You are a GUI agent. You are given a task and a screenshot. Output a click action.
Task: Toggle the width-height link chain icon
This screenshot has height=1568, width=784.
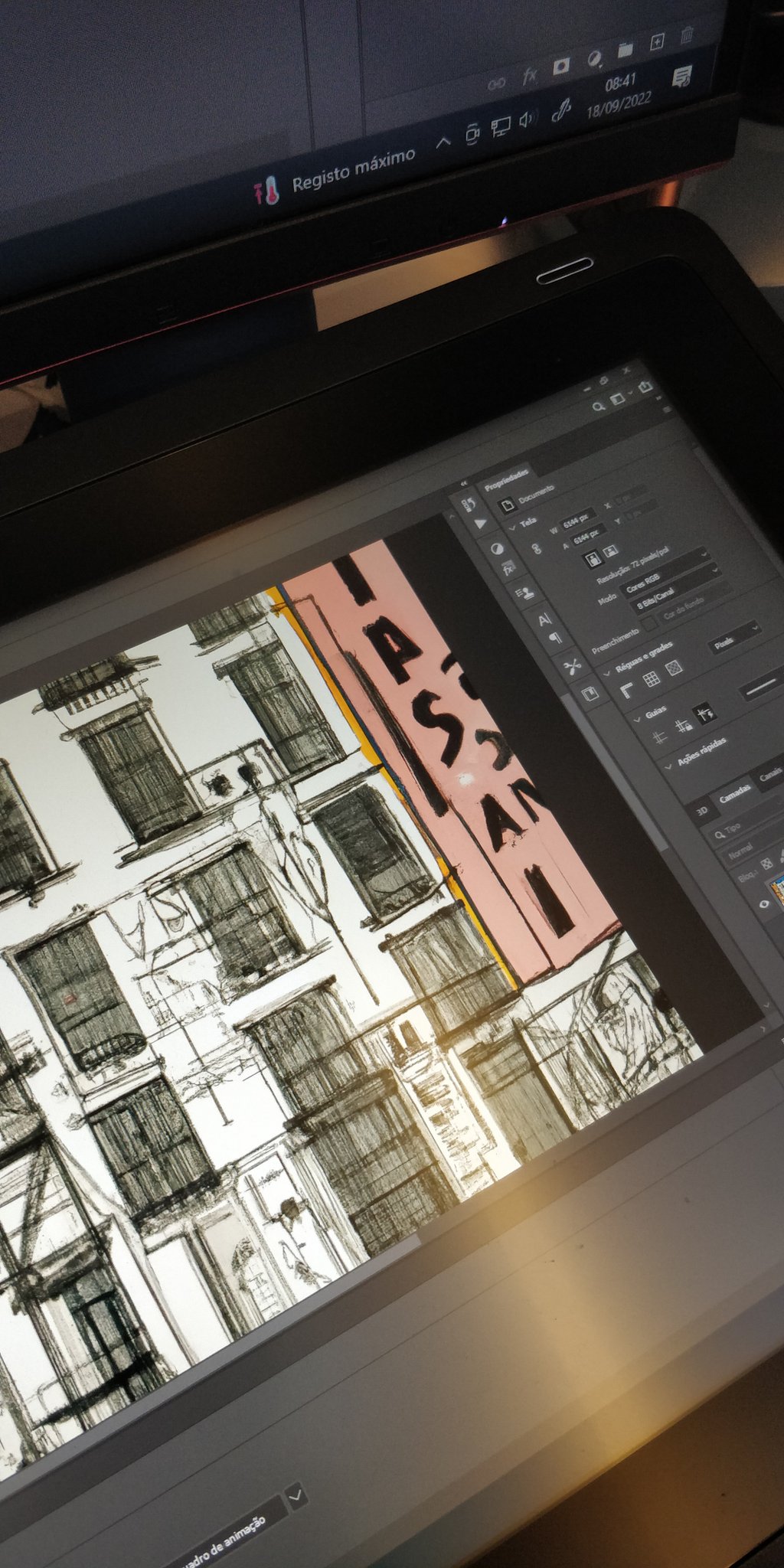537,549
